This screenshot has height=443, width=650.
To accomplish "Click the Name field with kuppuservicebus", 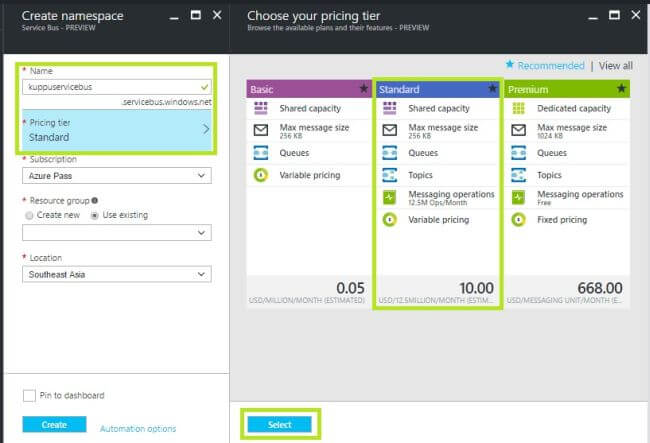I will pyautogui.click(x=117, y=87).
